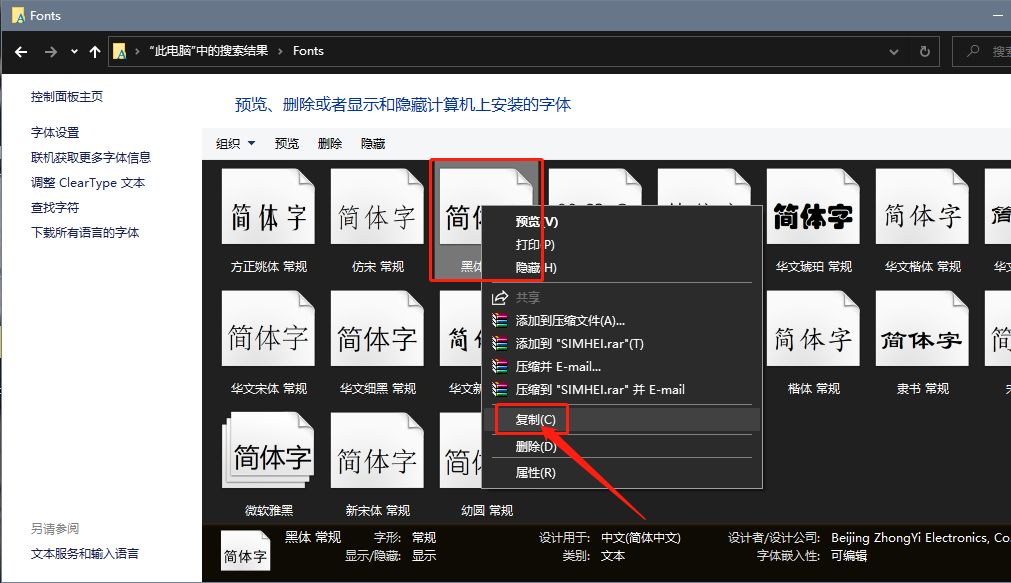Select the 幼圆 常规 font icon

pos(461,450)
